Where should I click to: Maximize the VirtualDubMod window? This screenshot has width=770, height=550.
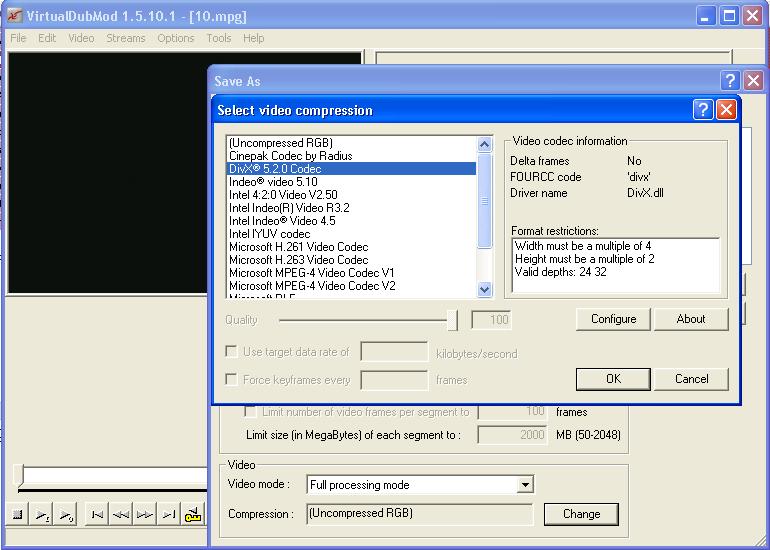click(729, 16)
